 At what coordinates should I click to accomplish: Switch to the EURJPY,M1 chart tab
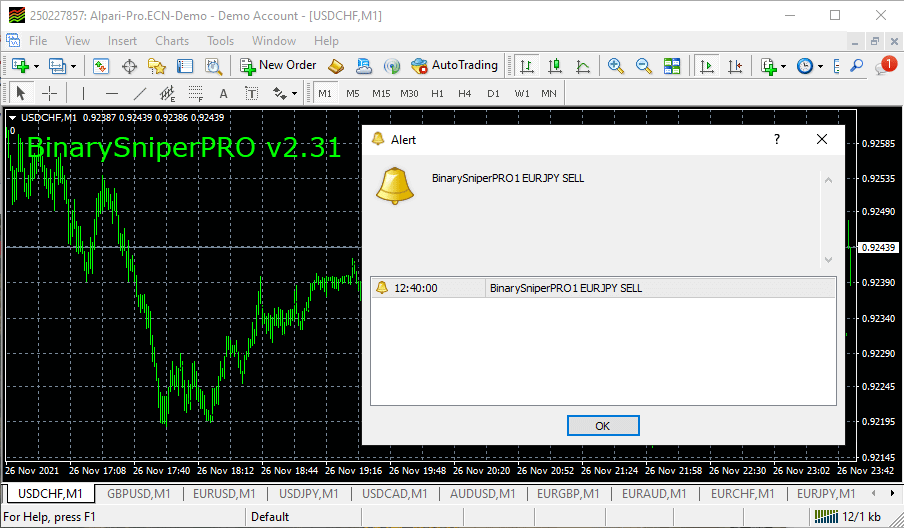[x=826, y=494]
